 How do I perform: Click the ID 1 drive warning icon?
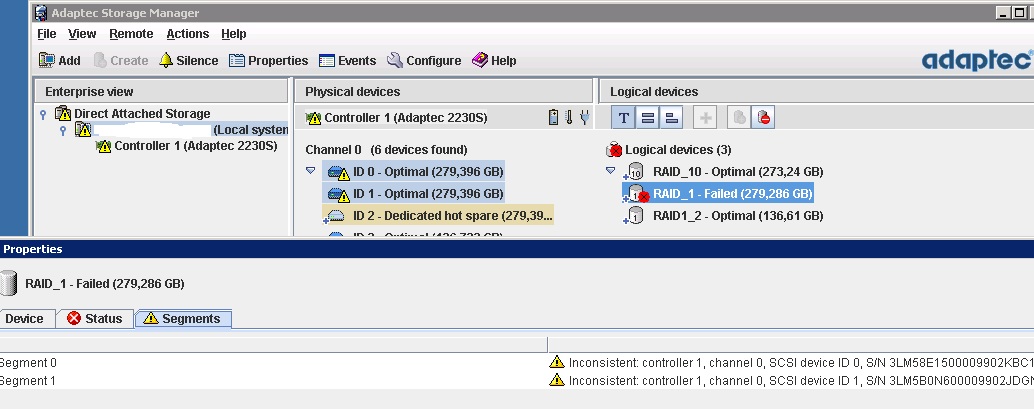pos(339,195)
